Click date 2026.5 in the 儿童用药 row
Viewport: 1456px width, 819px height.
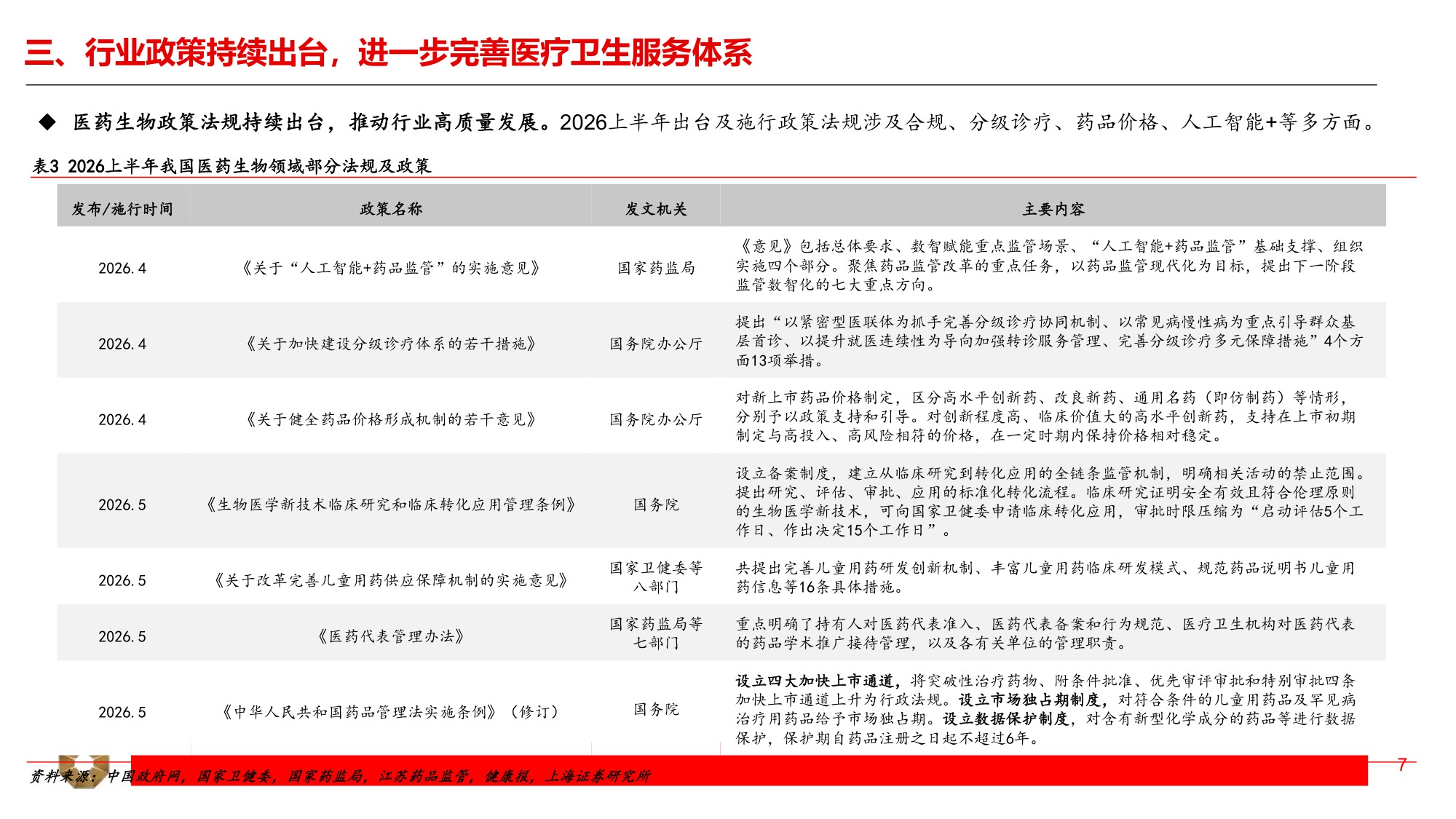click(x=122, y=580)
